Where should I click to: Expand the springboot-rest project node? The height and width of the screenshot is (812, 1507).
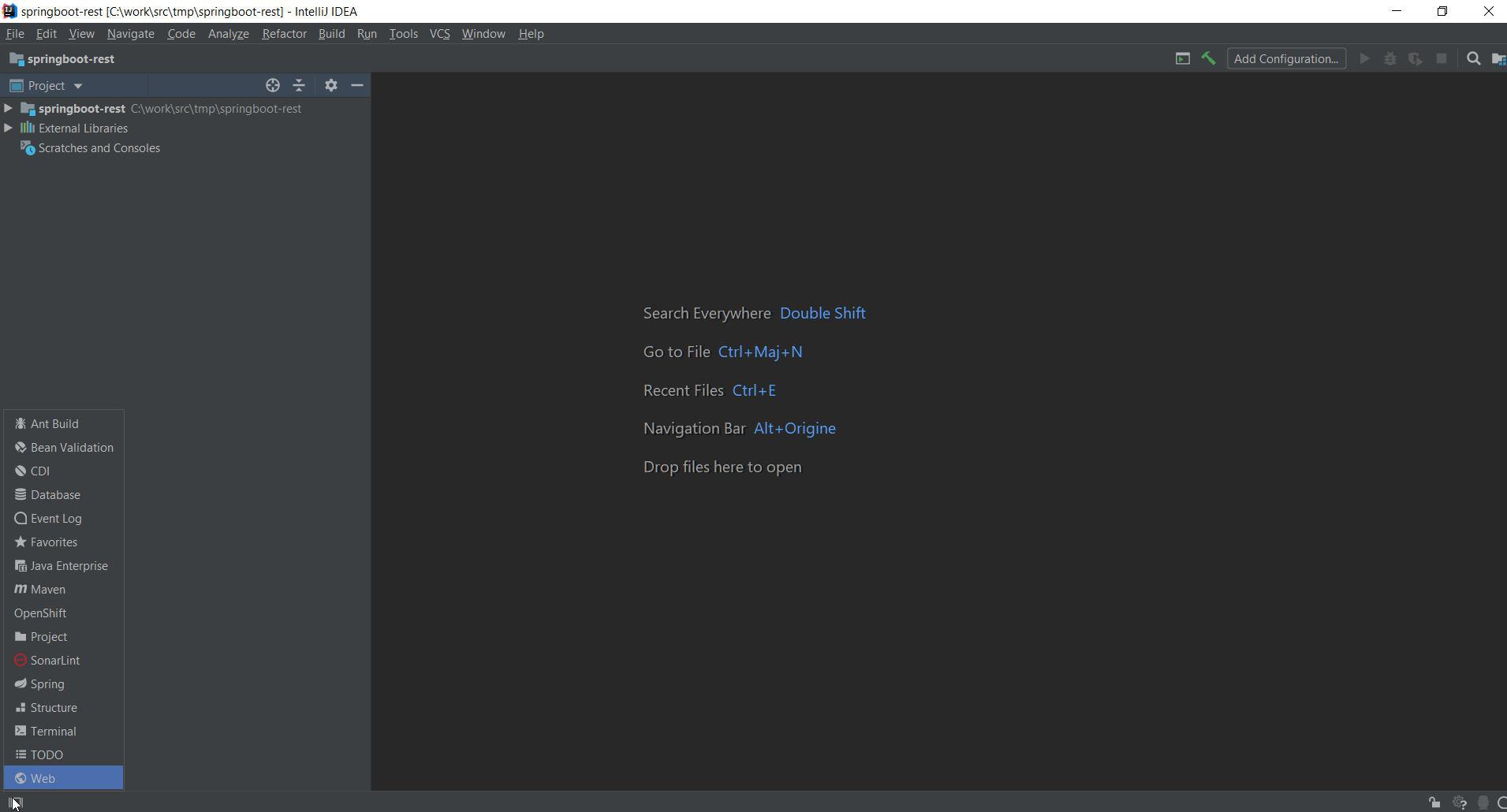coord(9,108)
